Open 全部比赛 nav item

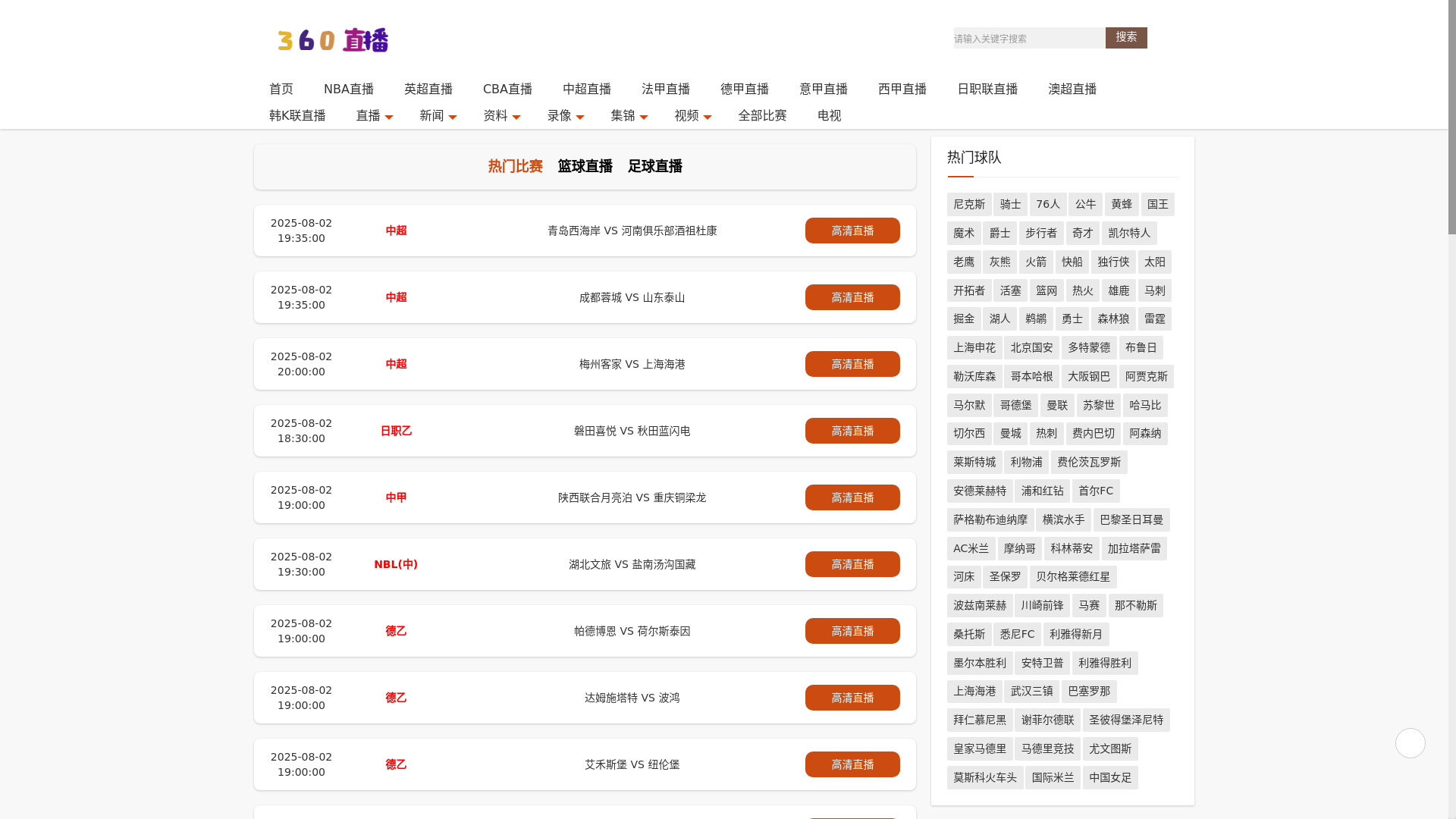pyautogui.click(x=762, y=115)
